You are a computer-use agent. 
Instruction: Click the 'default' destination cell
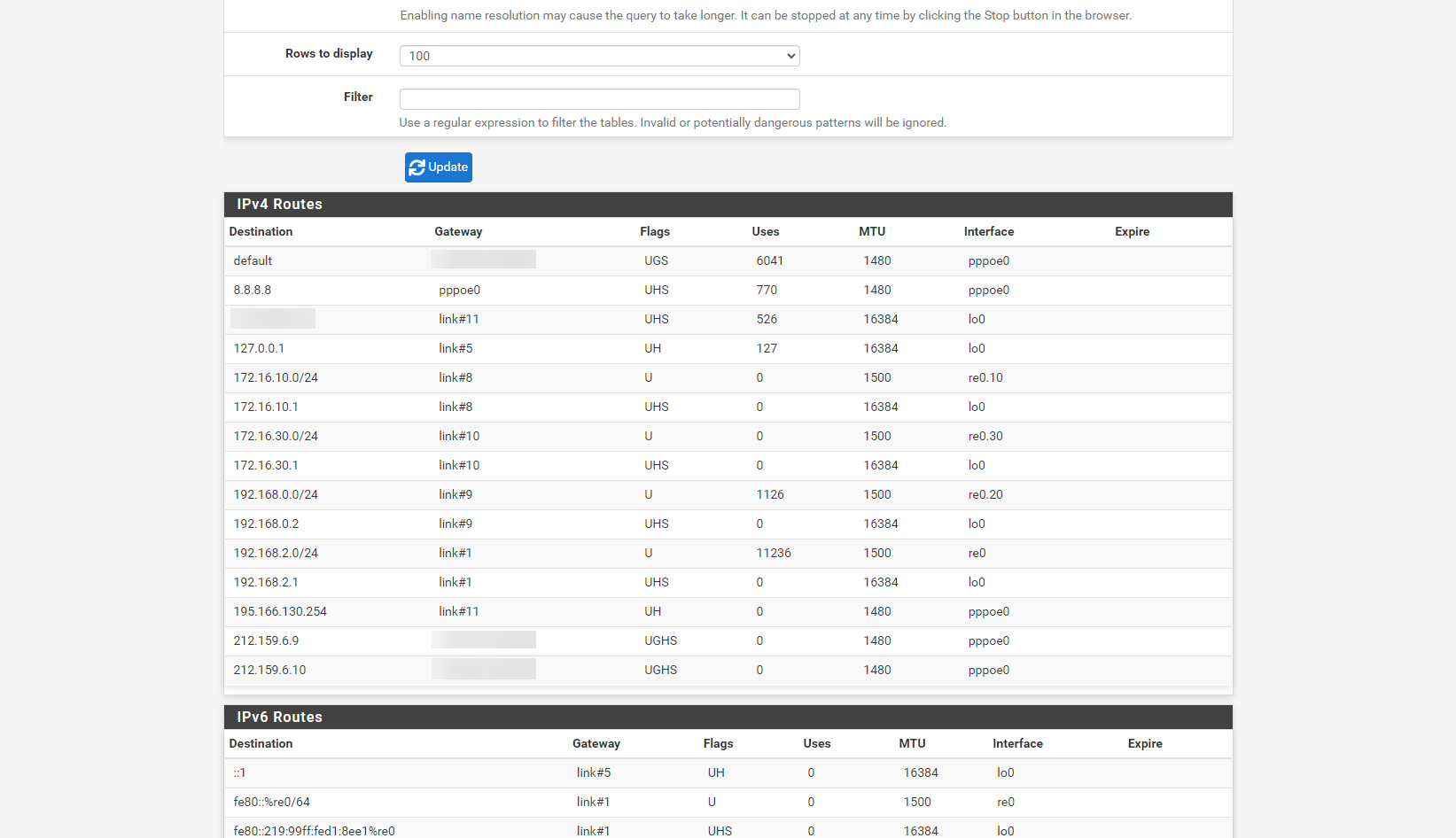click(x=253, y=261)
